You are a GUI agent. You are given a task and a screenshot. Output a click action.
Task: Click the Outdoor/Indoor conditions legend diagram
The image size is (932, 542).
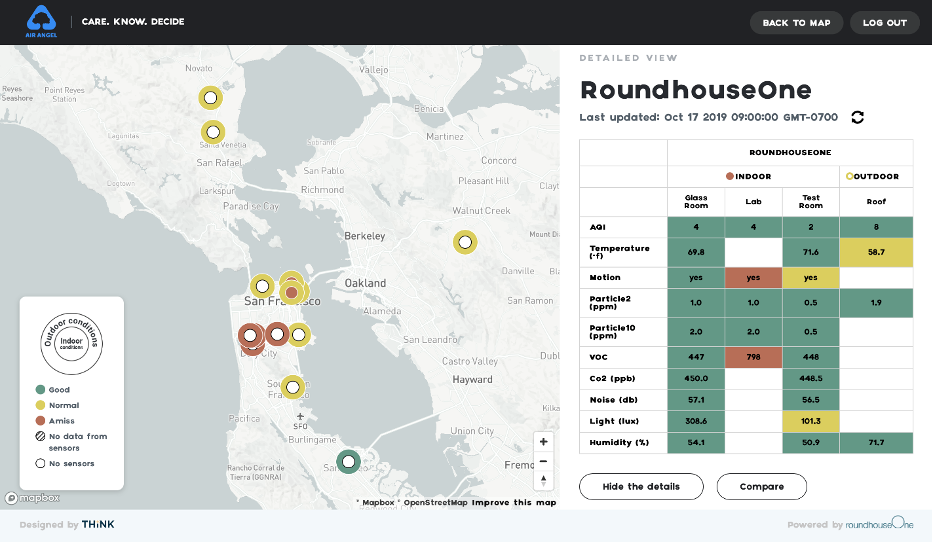(71, 344)
